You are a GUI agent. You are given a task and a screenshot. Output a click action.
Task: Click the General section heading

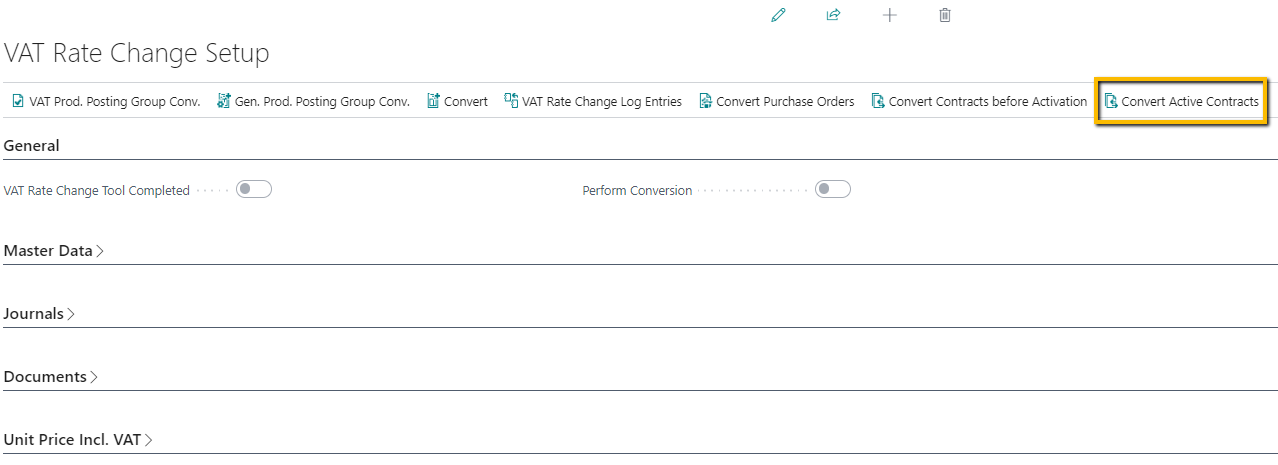click(x=32, y=146)
